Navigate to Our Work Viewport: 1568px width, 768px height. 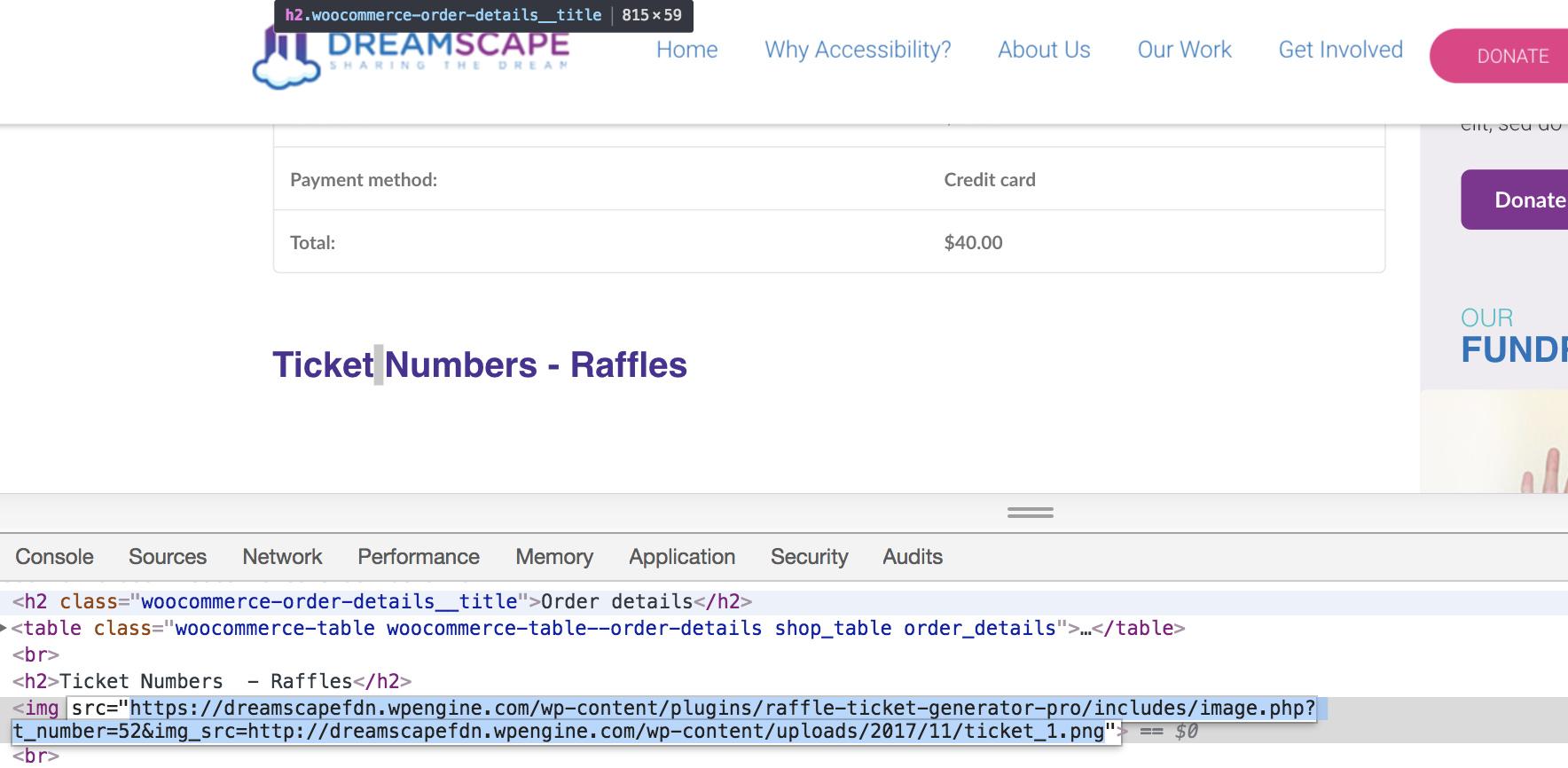(x=1184, y=50)
